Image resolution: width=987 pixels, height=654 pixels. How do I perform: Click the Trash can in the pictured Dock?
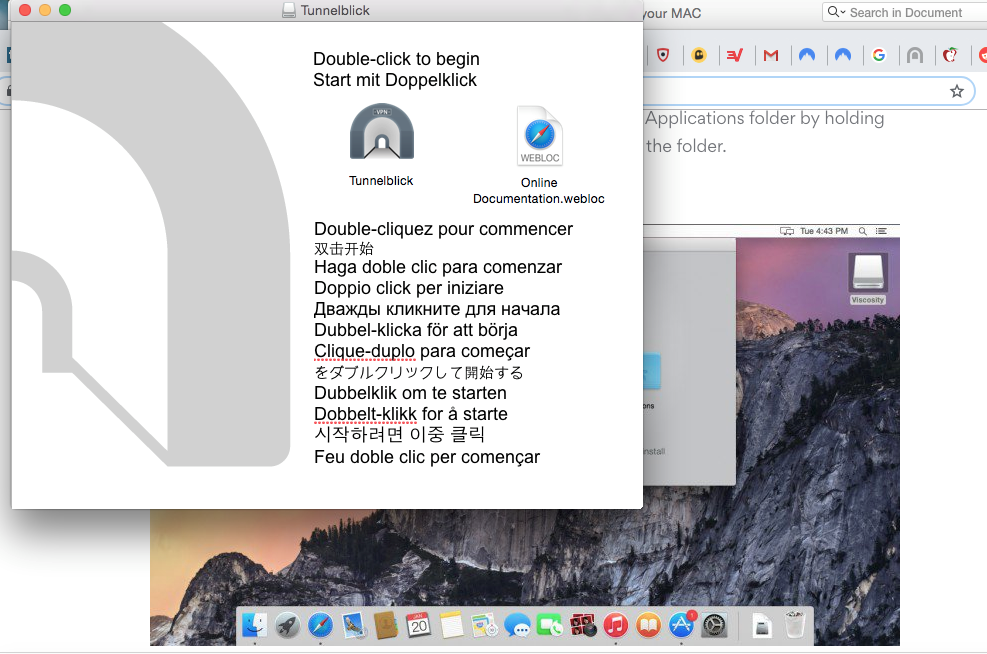click(x=795, y=625)
